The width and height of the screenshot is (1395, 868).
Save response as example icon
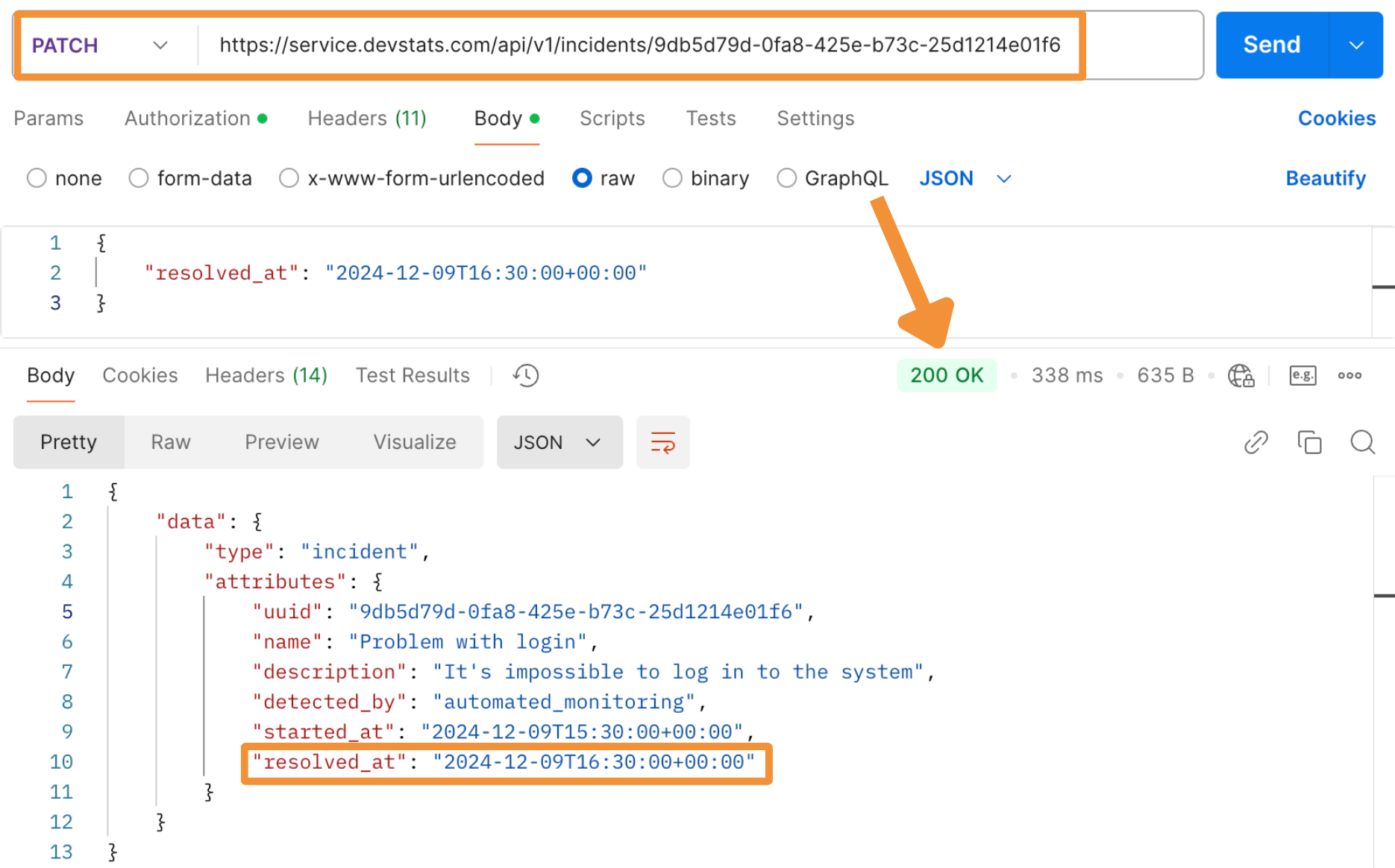pos(1302,375)
